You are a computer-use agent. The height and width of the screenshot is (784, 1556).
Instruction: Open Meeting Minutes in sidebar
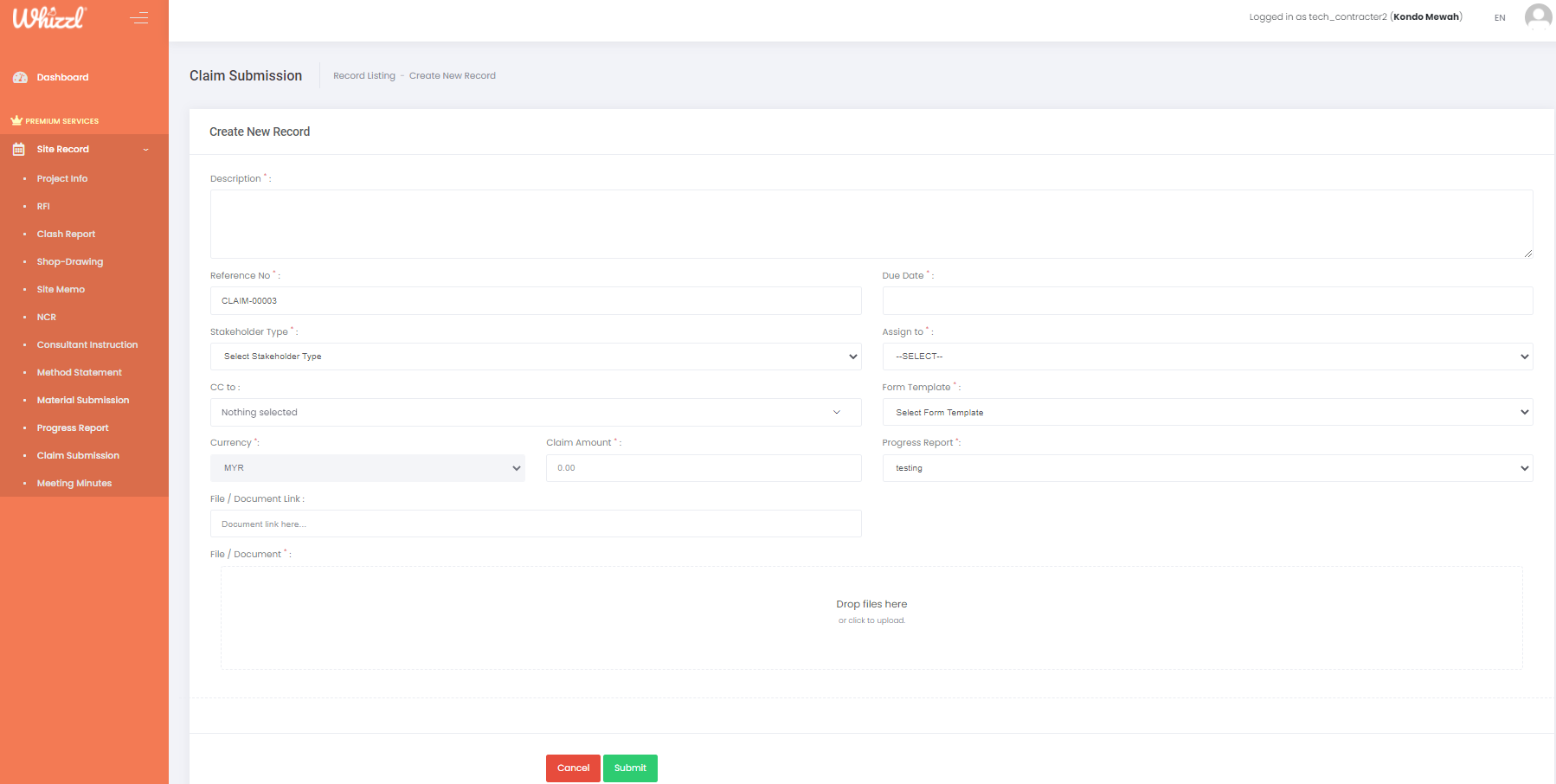pos(74,484)
